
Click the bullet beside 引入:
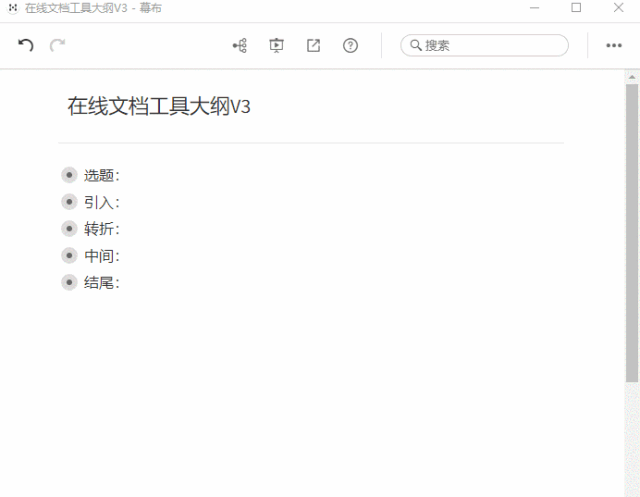point(69,202)
